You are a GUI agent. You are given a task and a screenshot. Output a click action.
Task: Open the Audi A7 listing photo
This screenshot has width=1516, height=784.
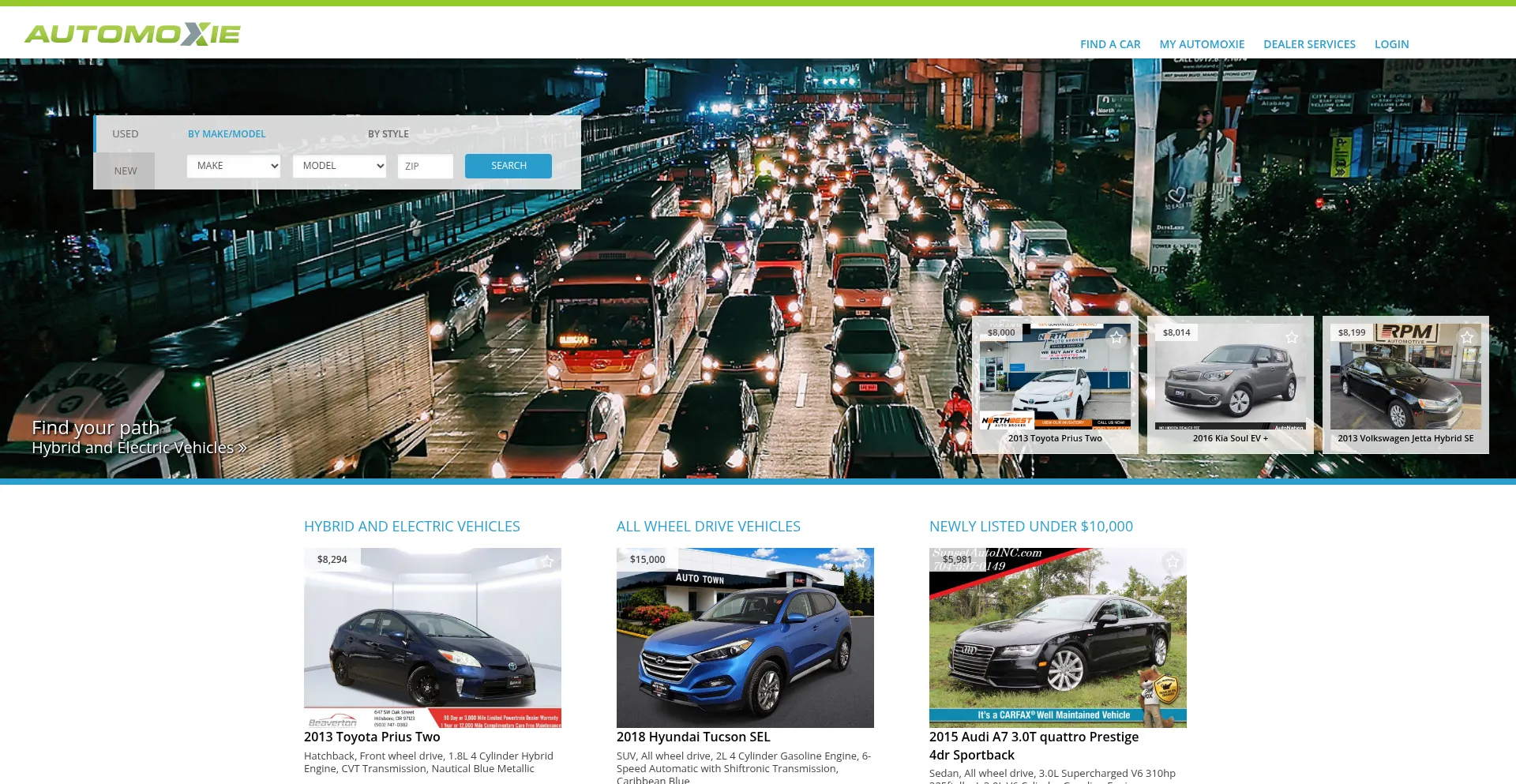tap(1058, 638)
